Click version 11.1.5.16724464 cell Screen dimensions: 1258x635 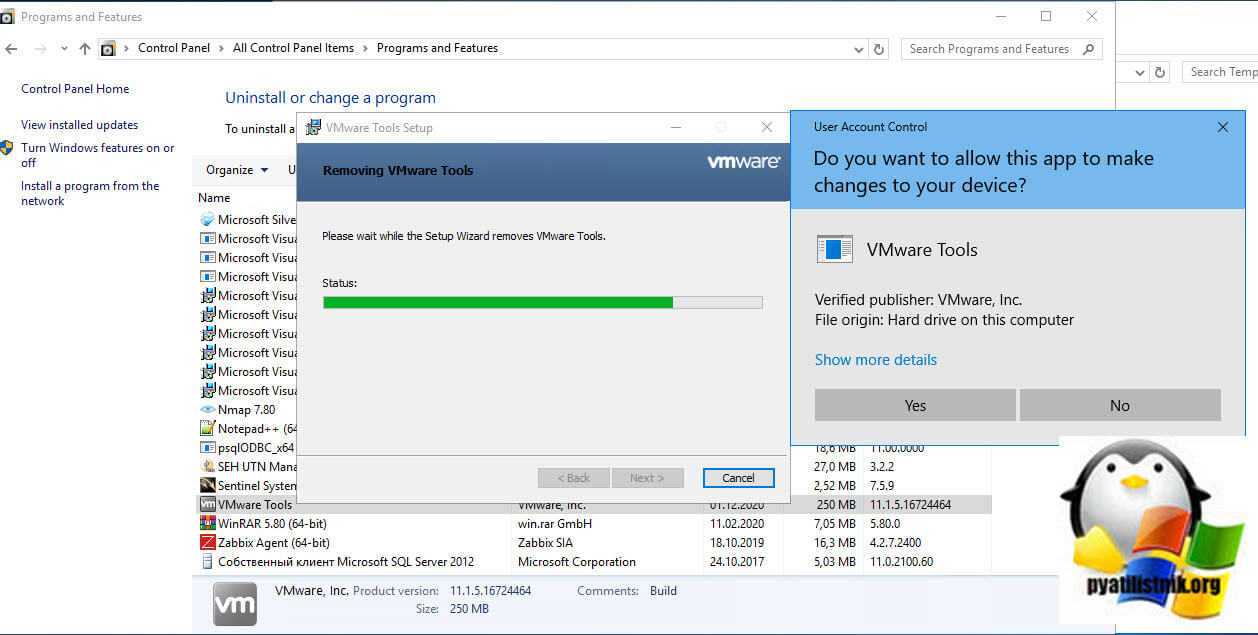point(910,505)
